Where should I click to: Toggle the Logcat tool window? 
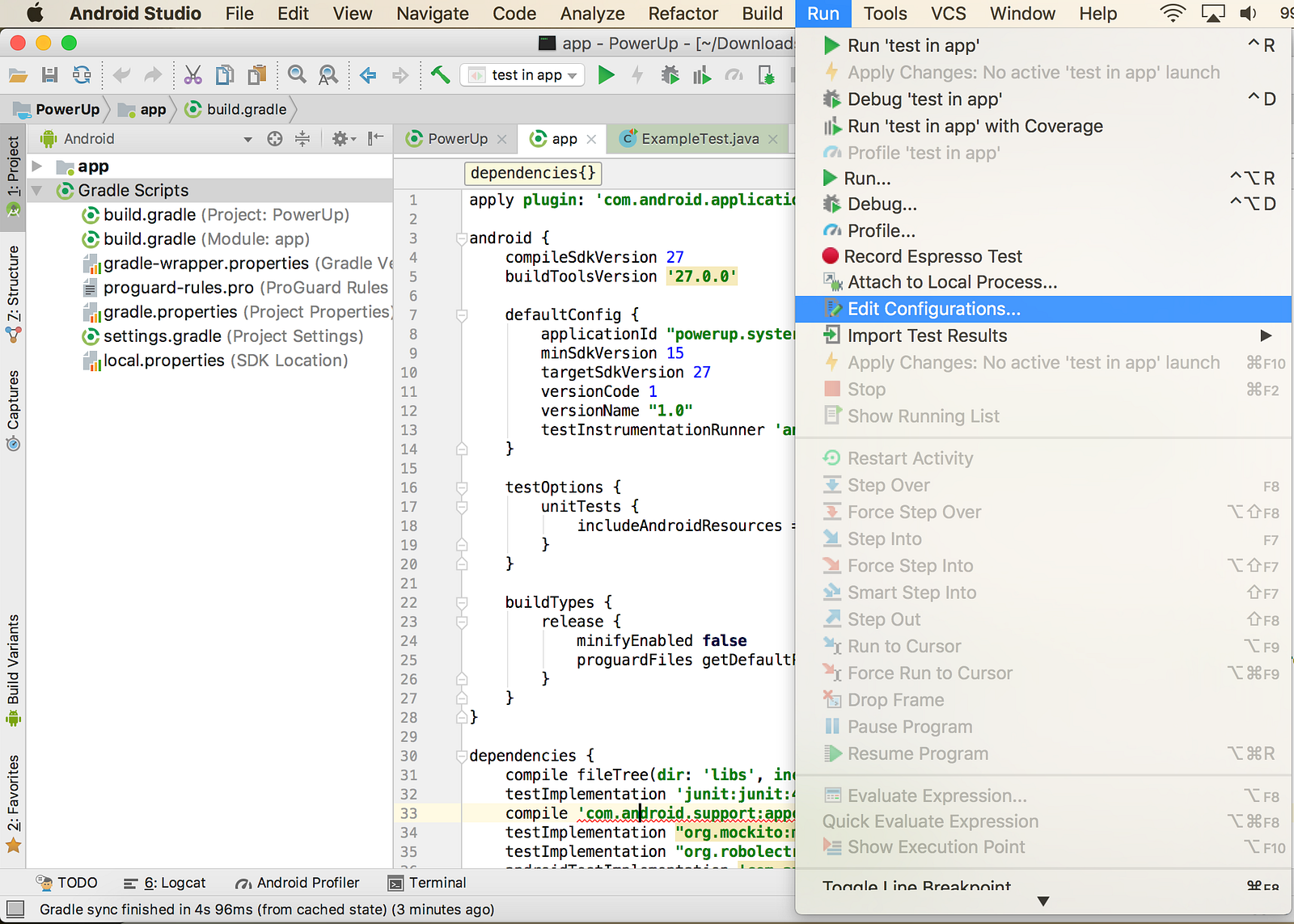point(165,883)
